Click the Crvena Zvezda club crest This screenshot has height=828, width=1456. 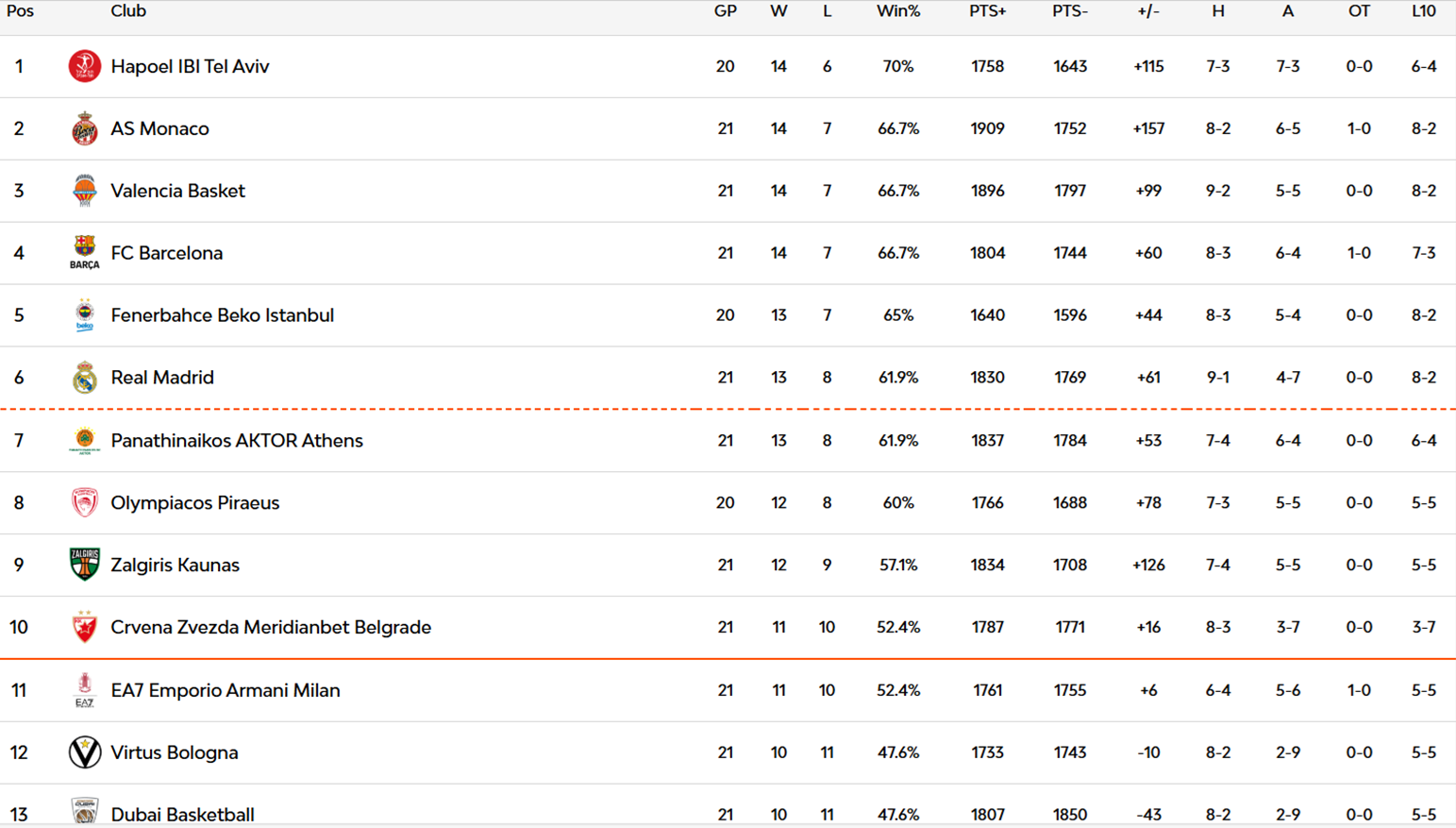(84, 627)
